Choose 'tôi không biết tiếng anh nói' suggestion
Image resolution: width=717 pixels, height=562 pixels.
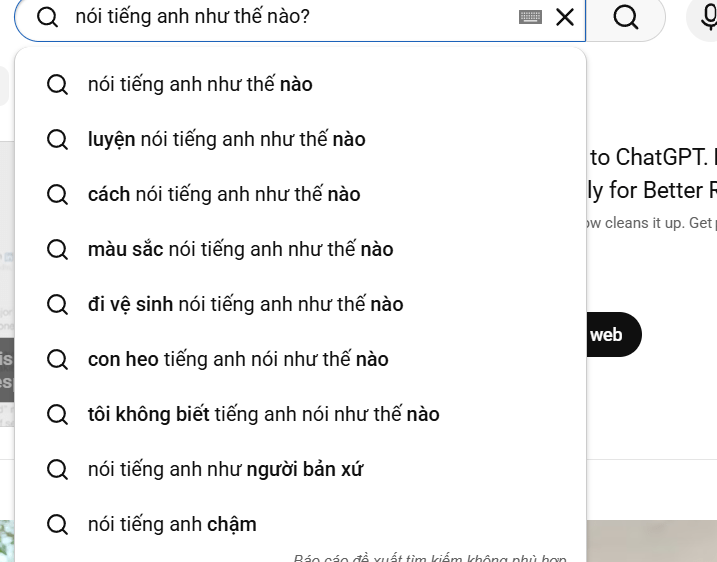(x=263, y=415)
